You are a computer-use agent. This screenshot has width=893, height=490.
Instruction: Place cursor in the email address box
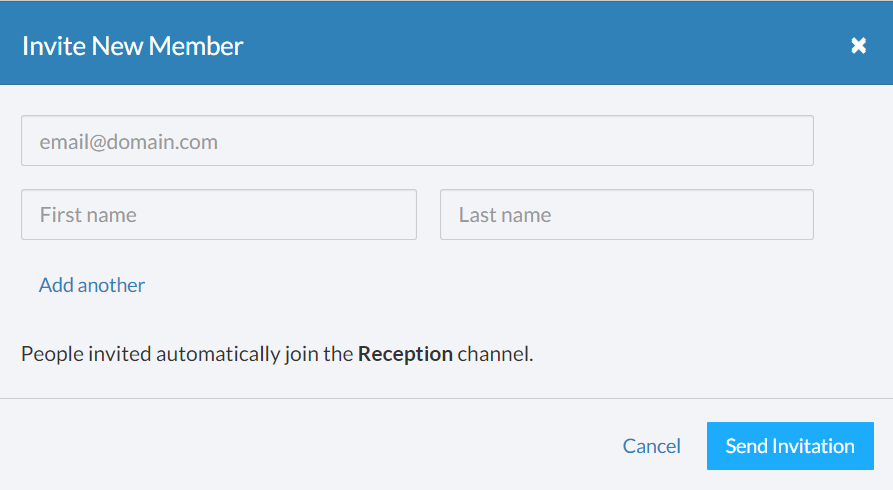point(416,141)
